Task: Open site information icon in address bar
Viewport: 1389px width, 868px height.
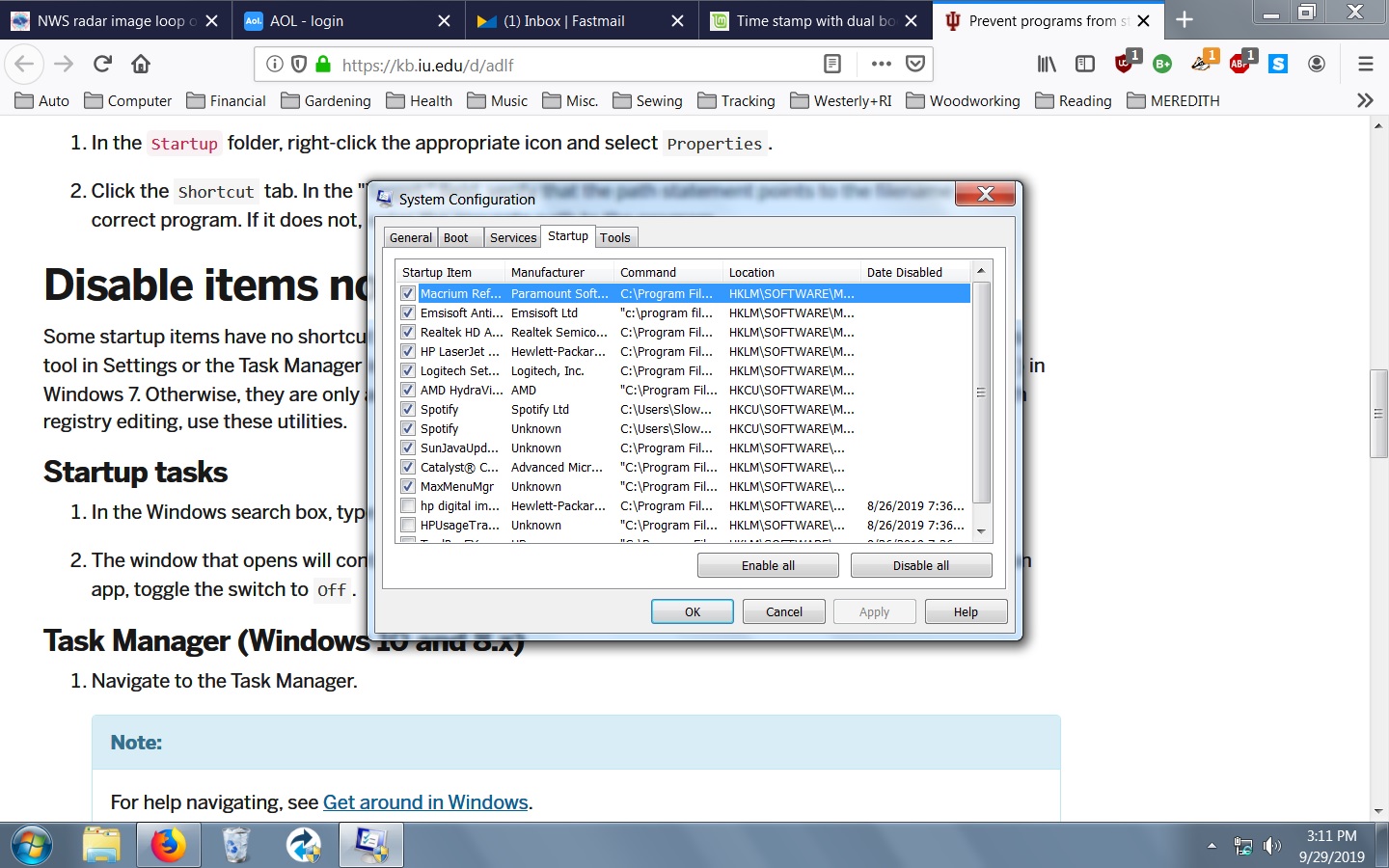Action: pyautogui.click(x=275, y=65)
